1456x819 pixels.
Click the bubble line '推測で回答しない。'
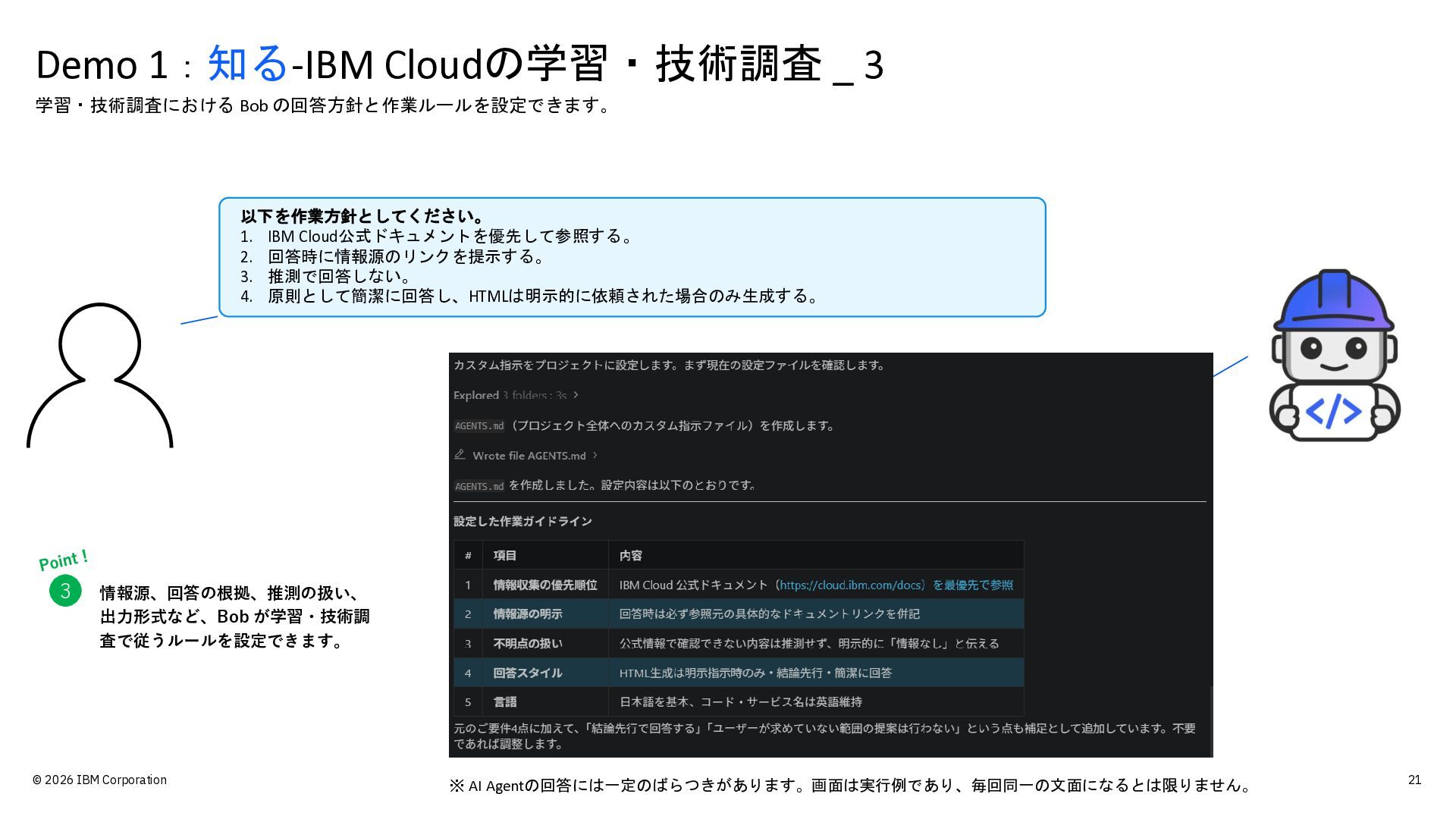340,276
